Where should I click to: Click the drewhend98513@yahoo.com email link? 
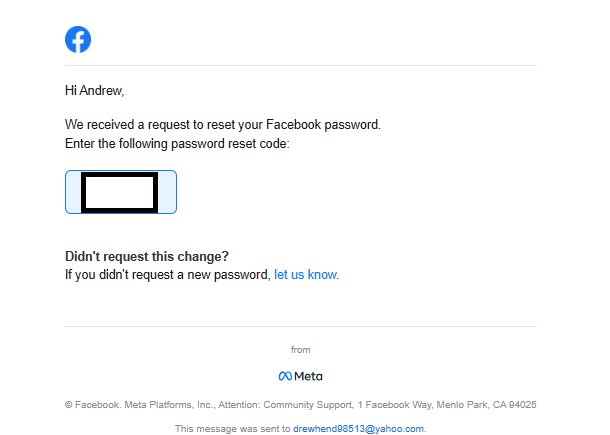[358, 428]
